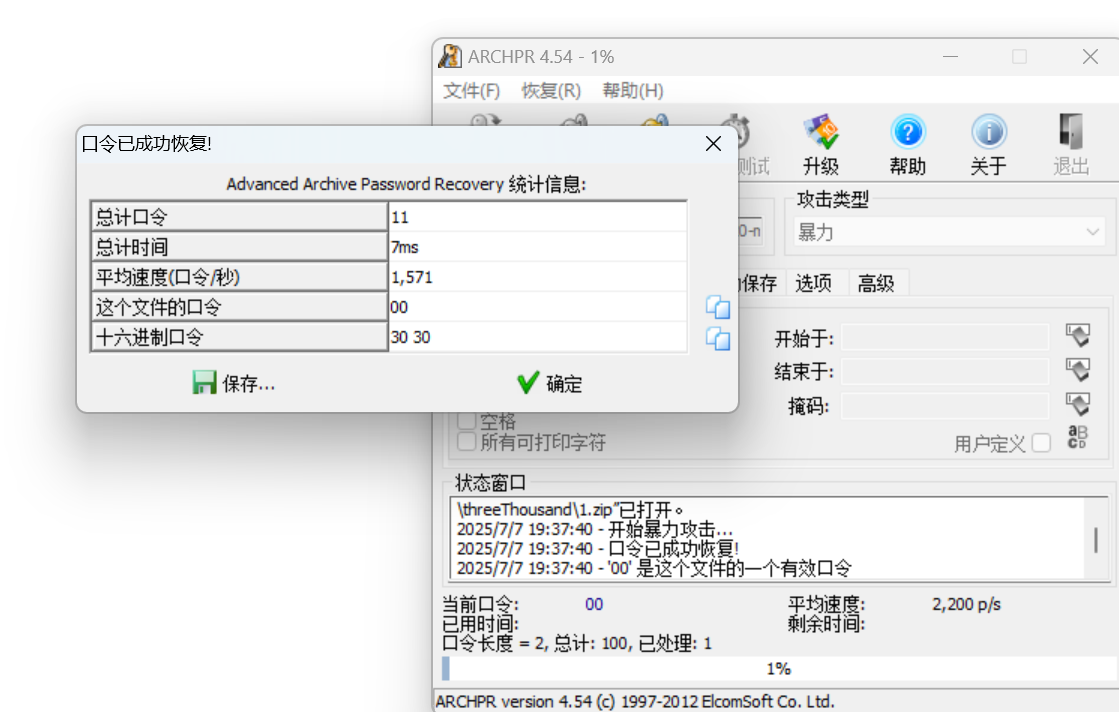
Task: Click the \threeThousand\1.zip 已打开 log line
Action: coord(569,509)
